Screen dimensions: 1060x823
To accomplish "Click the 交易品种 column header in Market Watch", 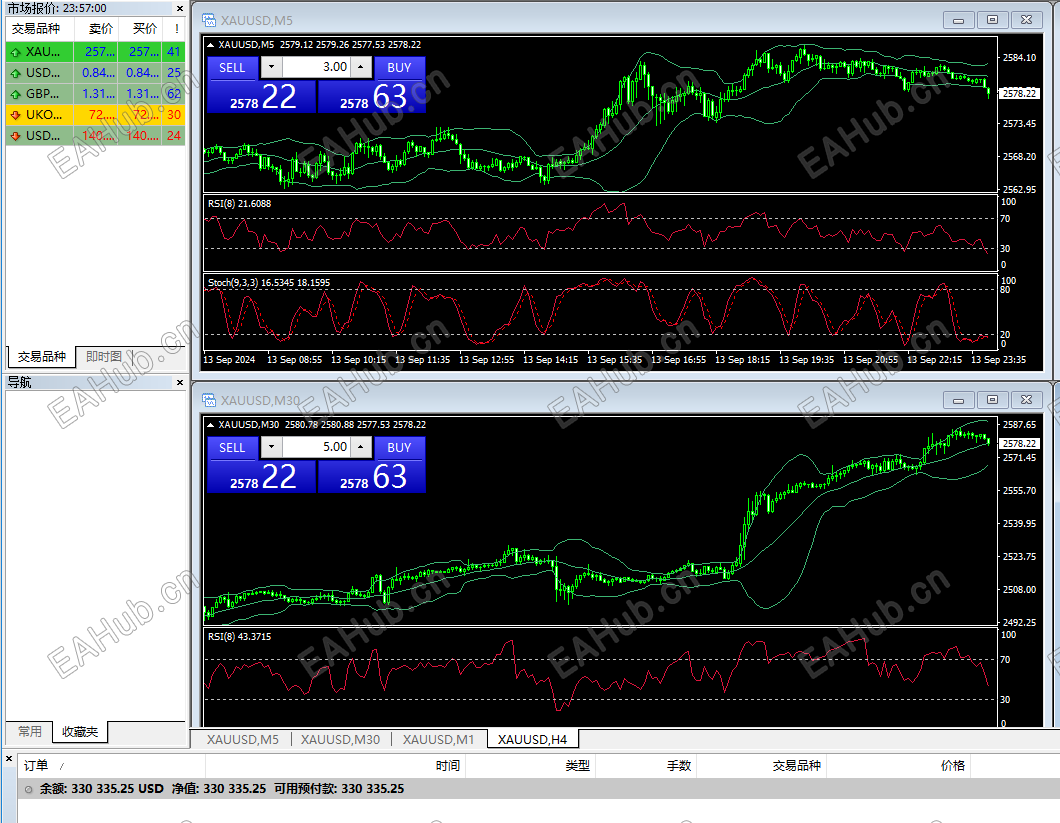I will click(x=39, y=28).
